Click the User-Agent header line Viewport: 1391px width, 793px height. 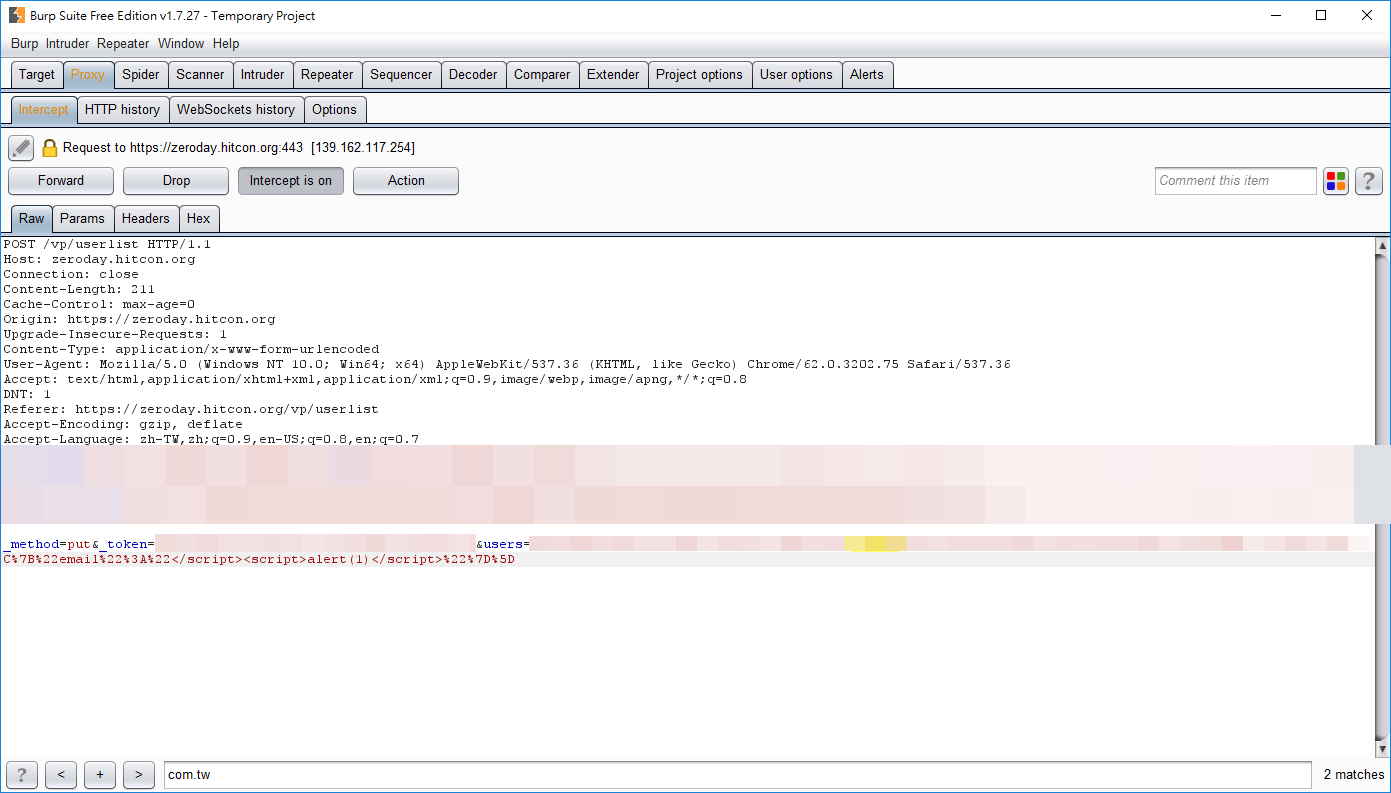click(507, 364)
